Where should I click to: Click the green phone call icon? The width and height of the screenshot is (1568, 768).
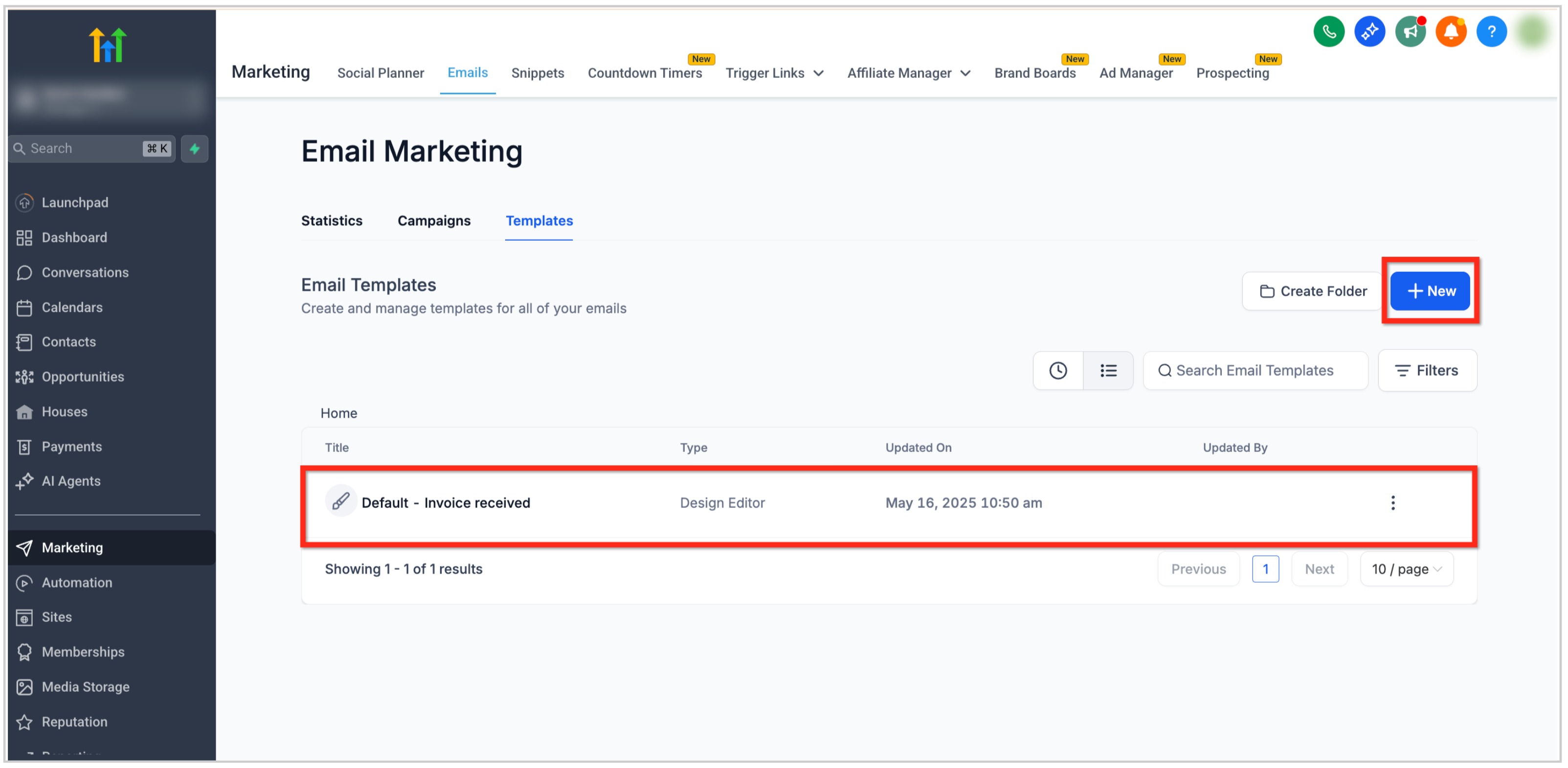(1328, 32)
